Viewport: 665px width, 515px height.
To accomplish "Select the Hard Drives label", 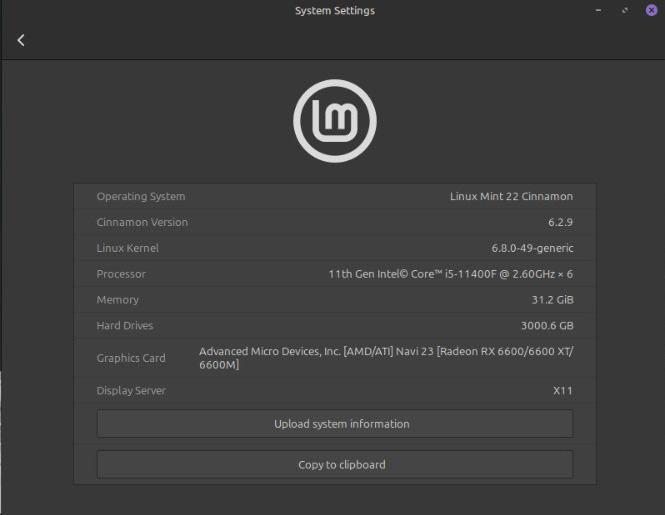I will pyautogui.click(x=125, y=326).
